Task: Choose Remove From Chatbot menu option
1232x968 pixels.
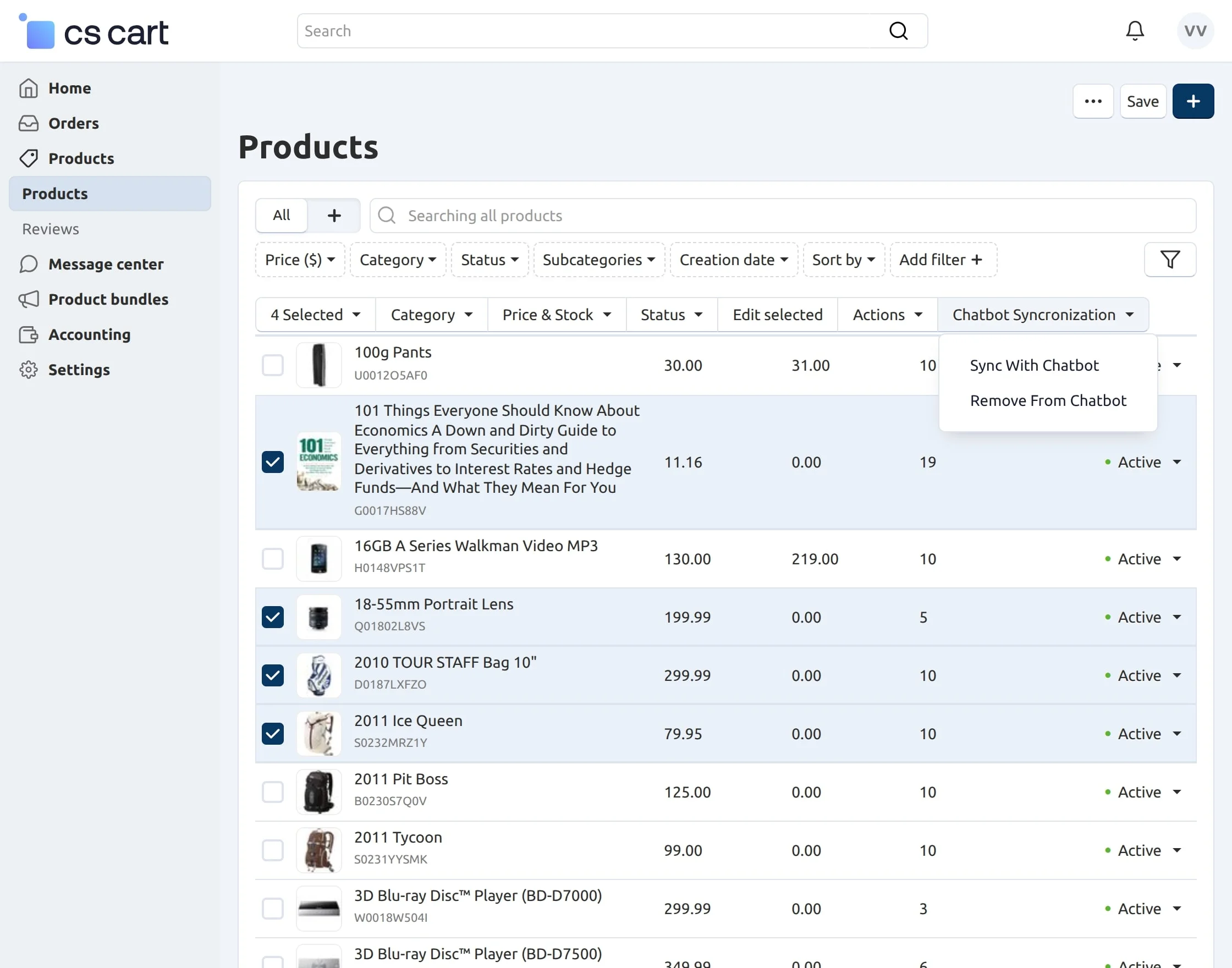Action: point(1047,401)
